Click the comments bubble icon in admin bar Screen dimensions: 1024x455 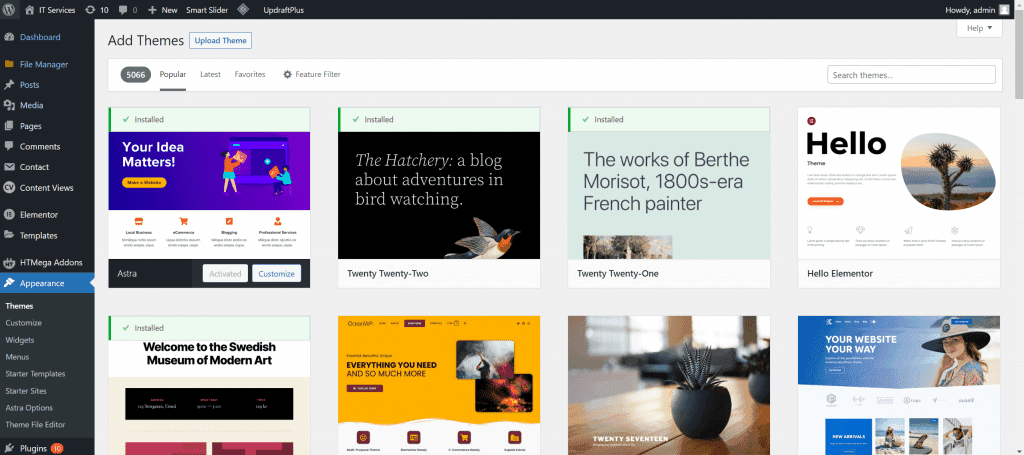pyautogui.click(x=127, y=9)
